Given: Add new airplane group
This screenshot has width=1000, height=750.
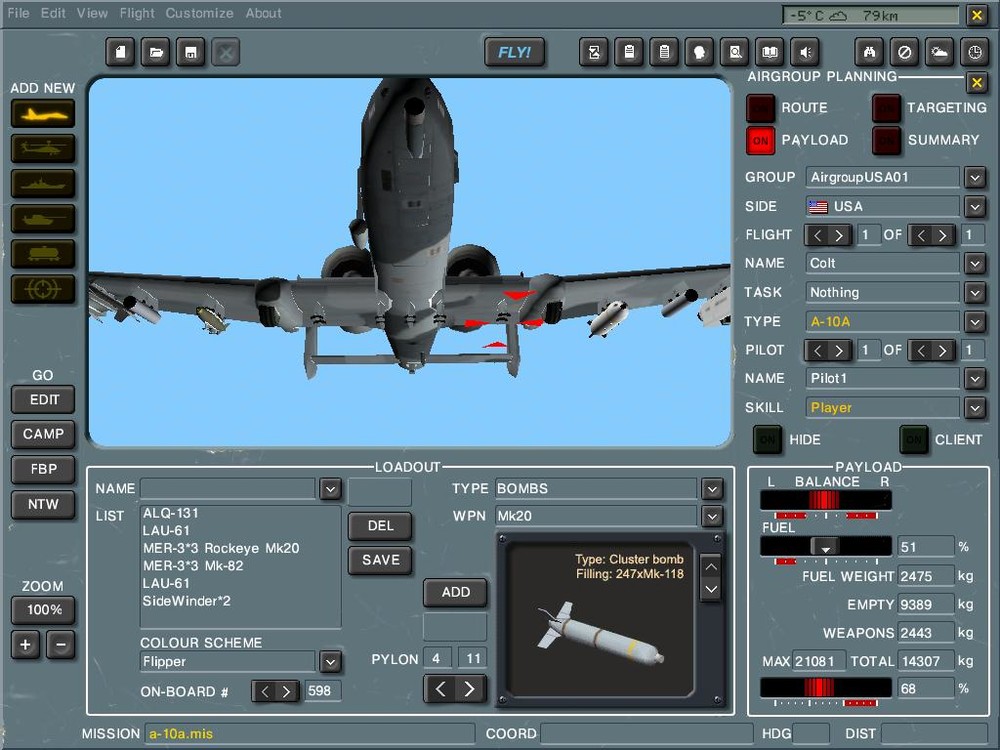Looking at the screenshot, I should coord(43,114).
